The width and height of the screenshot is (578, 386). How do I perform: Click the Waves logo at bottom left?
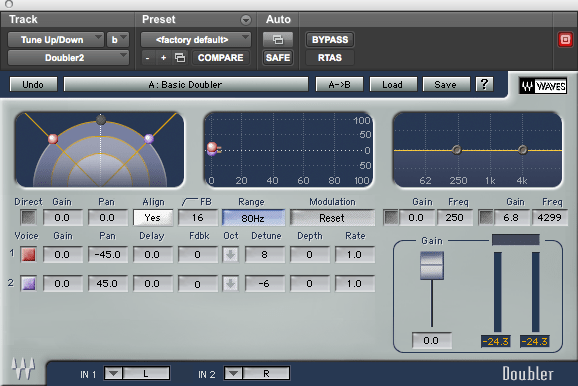point(23,368)
